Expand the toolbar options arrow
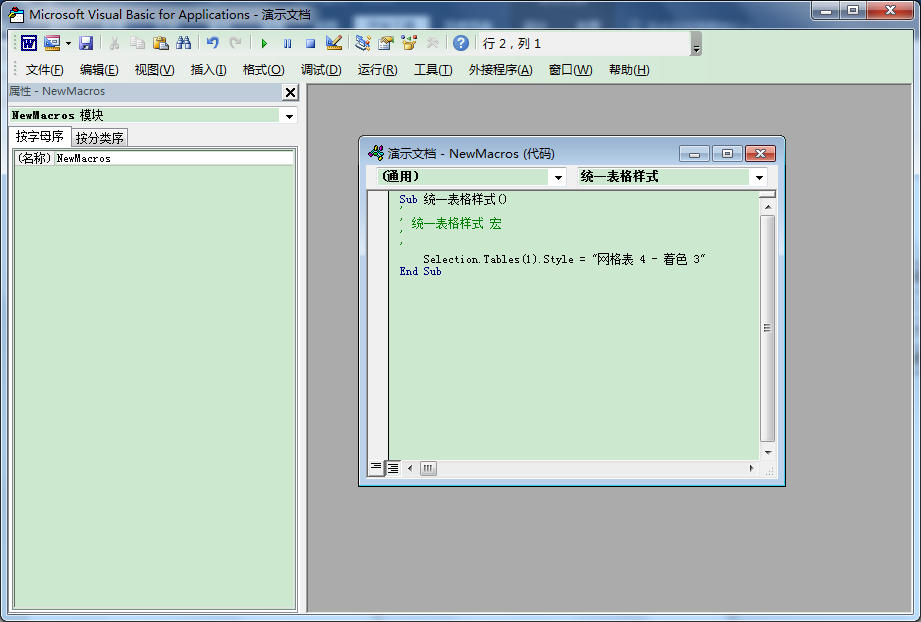The width and height of the screenshot is (921, 622). click(696, 44)
